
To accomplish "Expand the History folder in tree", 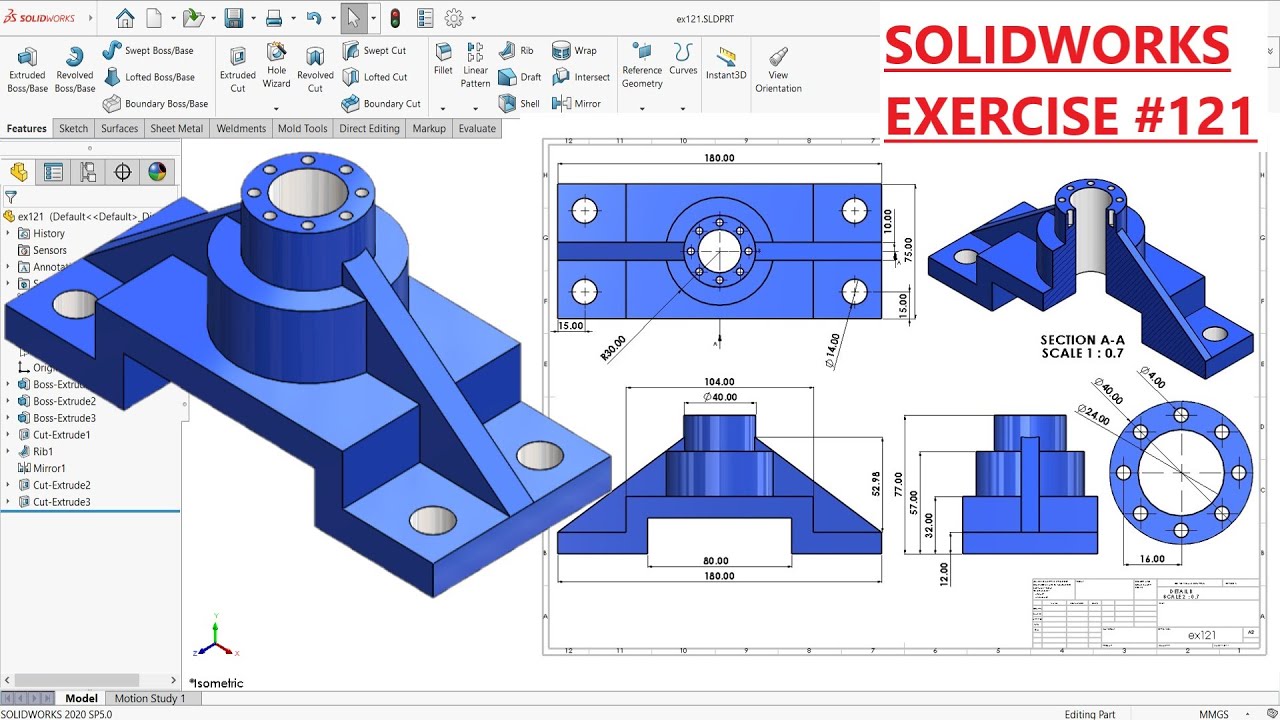I will [8, 233].
